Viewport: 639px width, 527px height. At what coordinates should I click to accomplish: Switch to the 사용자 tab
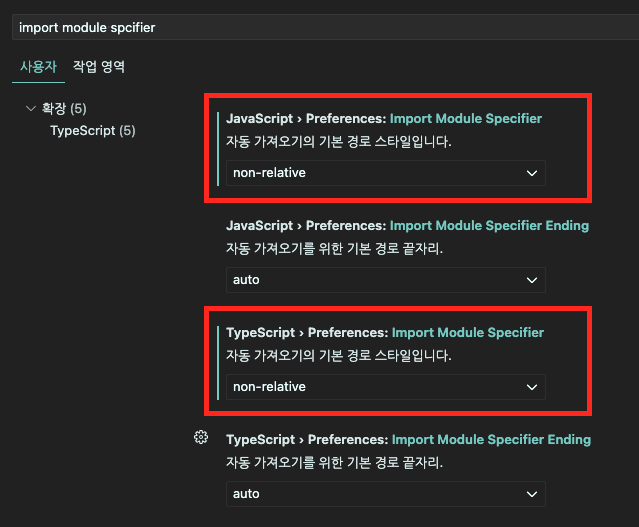click(38, 66)
